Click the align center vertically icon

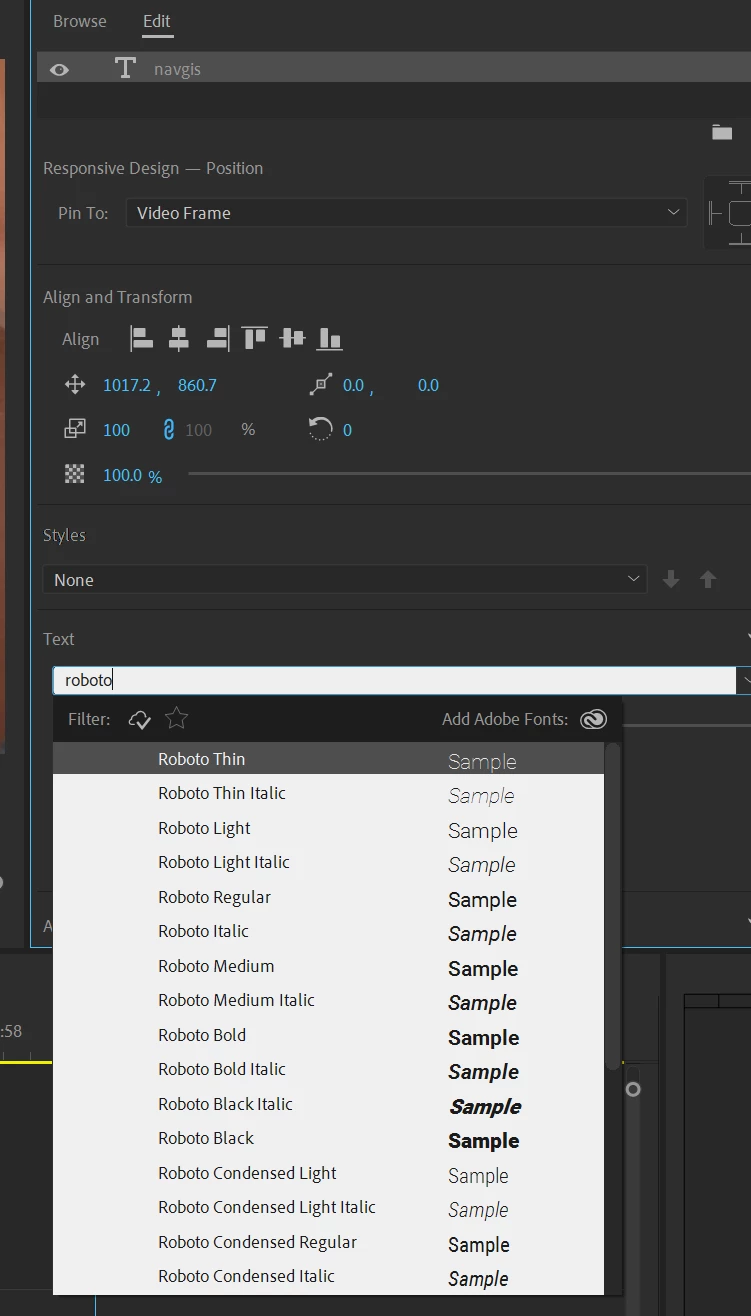(x=292, y=339)
